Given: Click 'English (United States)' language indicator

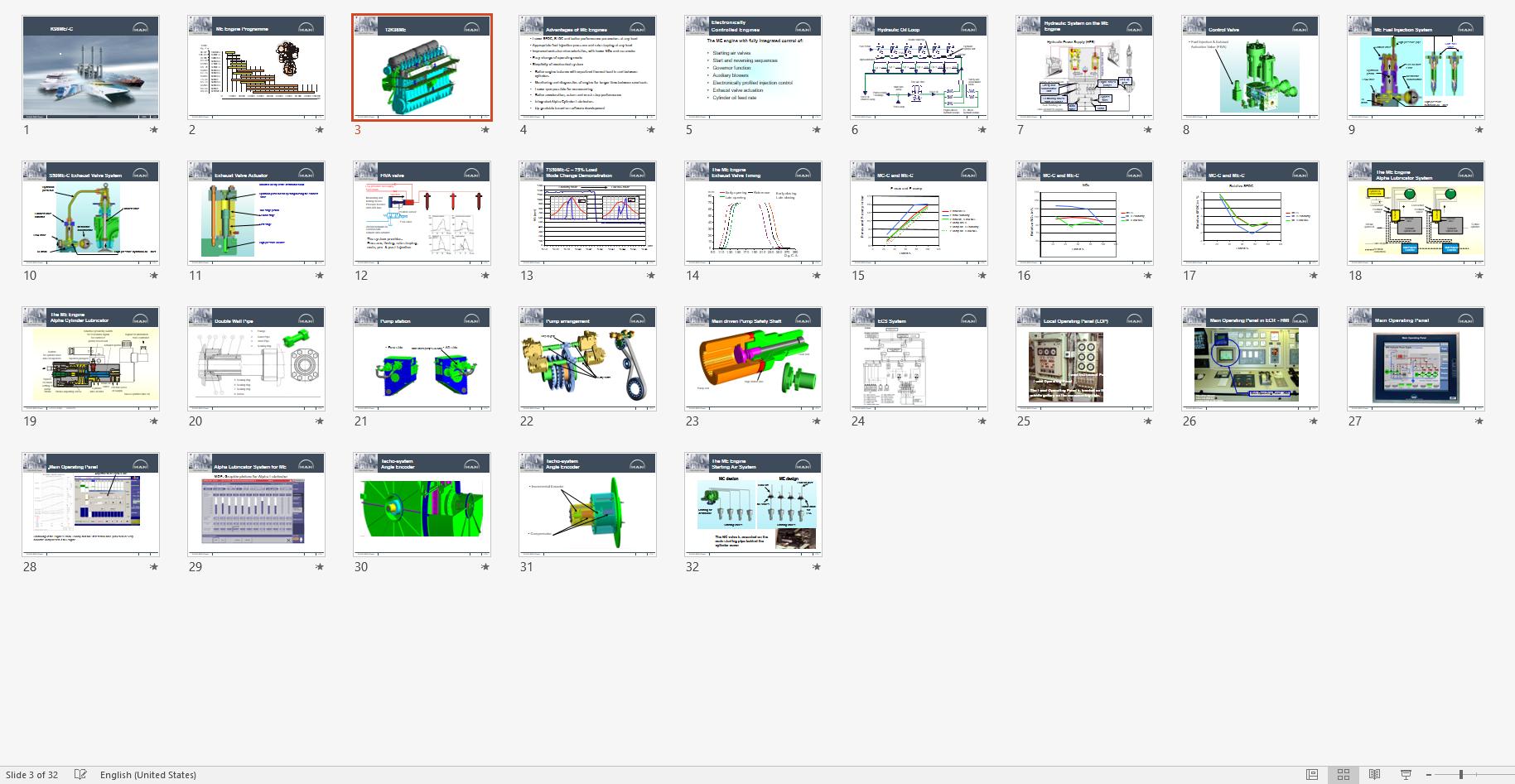Looking at the screenshot, I should tap(148, 775).
